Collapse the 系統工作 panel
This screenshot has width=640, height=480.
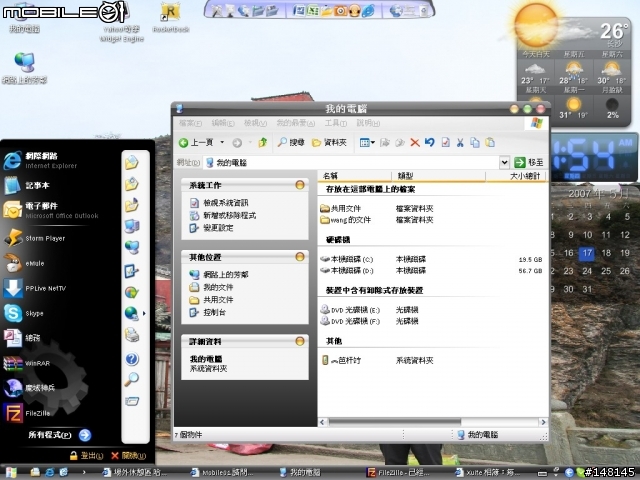[300, 185]
